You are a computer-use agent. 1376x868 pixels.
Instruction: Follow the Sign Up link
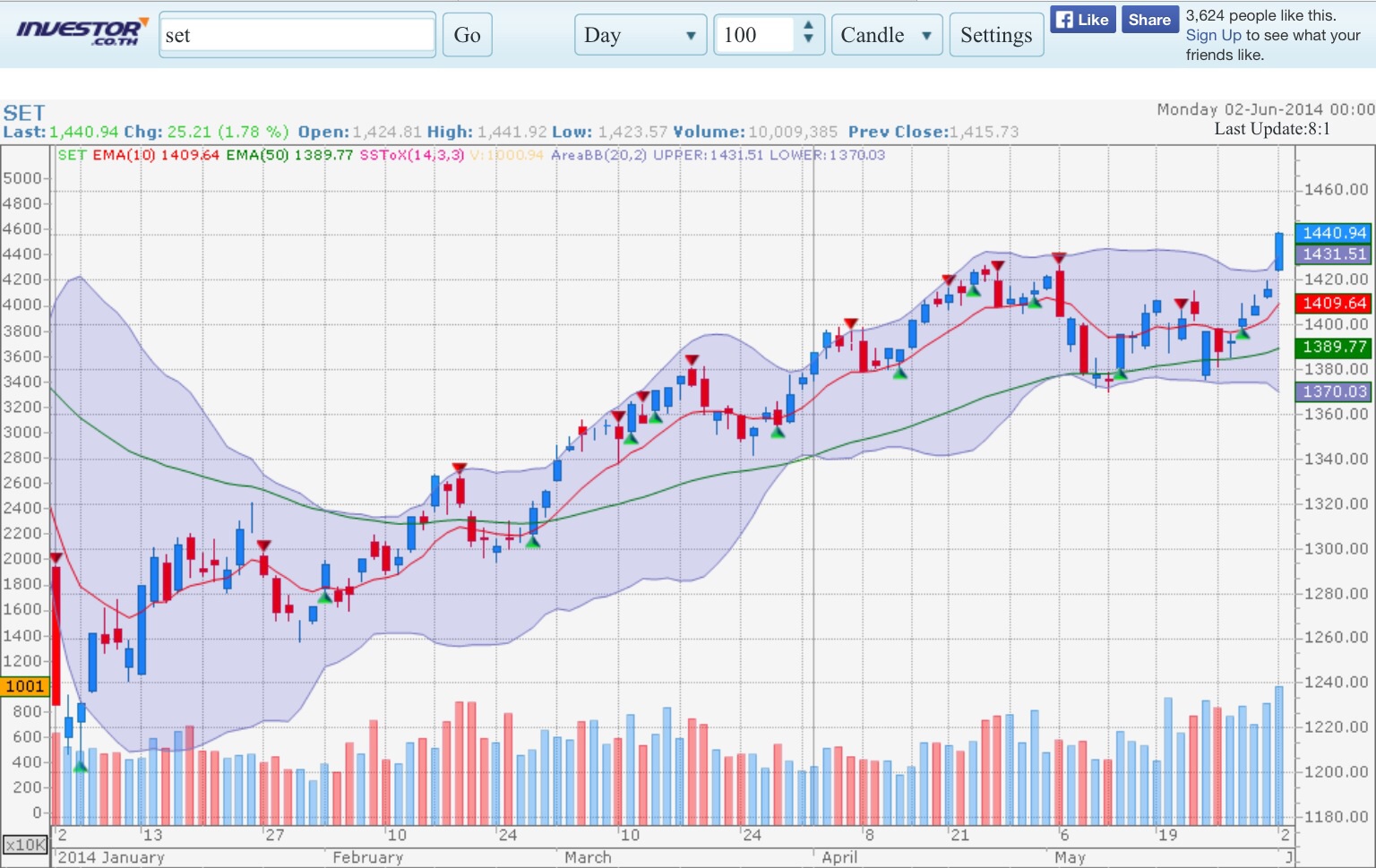coord(1213,35)
